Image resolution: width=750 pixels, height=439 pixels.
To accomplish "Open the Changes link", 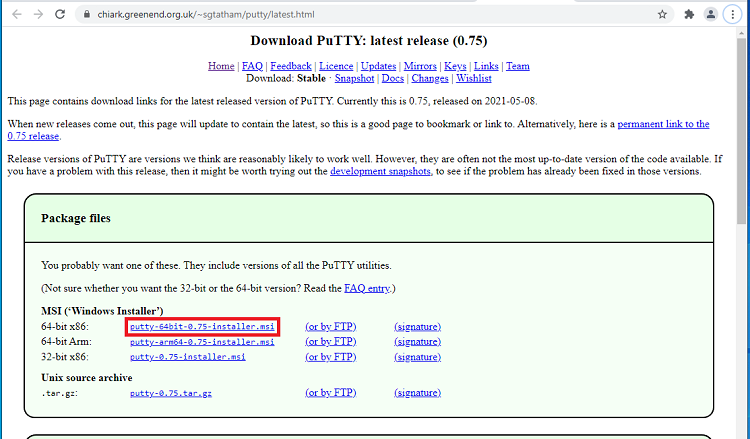I will (430, 78).
